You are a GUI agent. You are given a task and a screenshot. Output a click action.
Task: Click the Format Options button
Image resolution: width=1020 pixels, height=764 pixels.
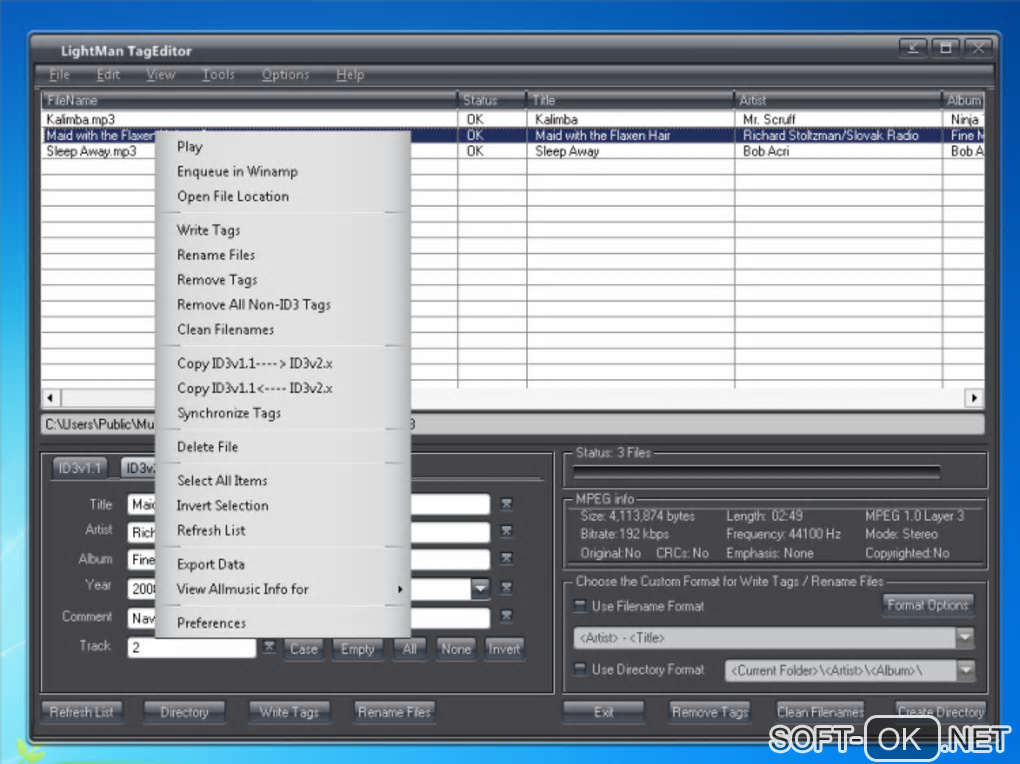(928, 605)
